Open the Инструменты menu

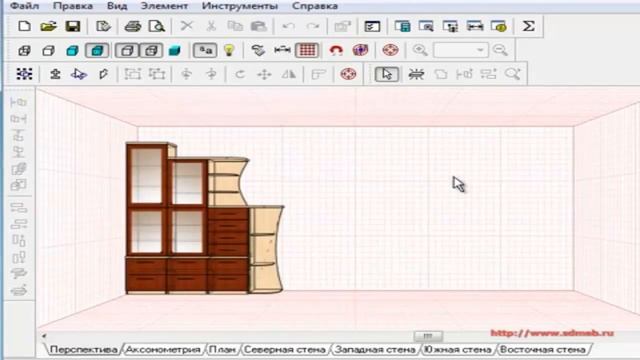[240, 6]
